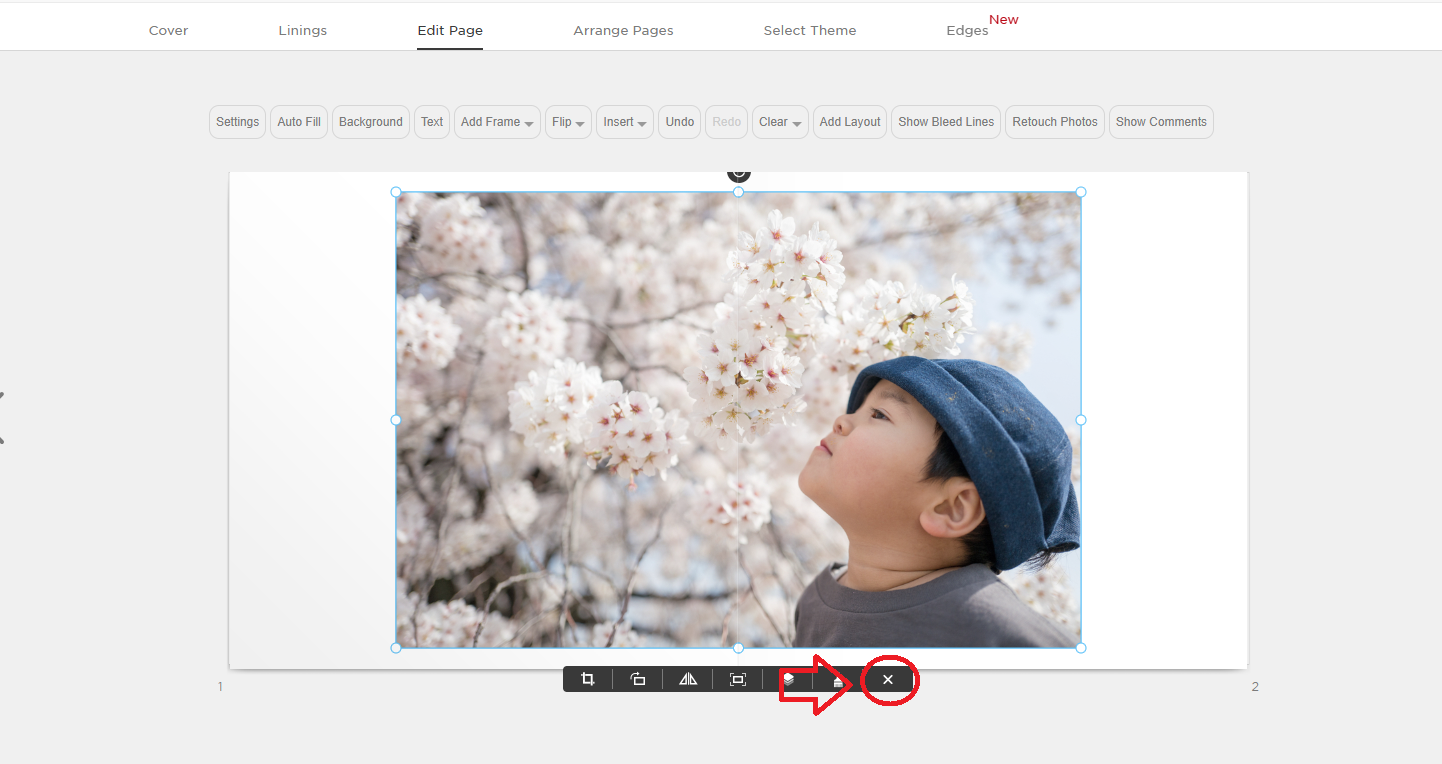The width and height of the screenshot is (1442, 764).
Task: Click the fit-to-frame icon
Action: click(738, 680)
